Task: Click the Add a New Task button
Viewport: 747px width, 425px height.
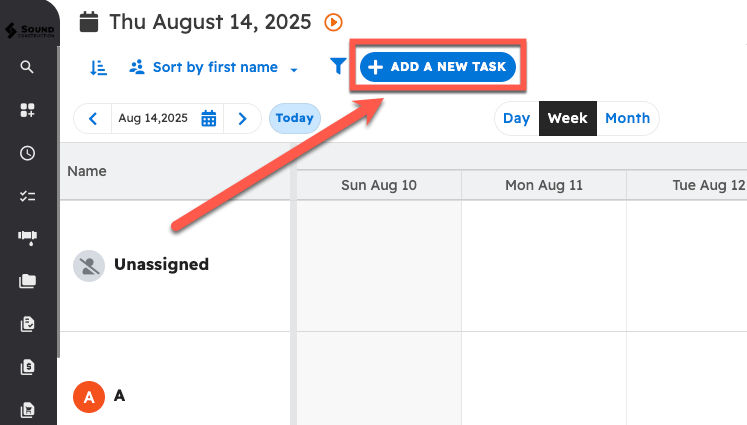Action: click(x=438, y=67)
